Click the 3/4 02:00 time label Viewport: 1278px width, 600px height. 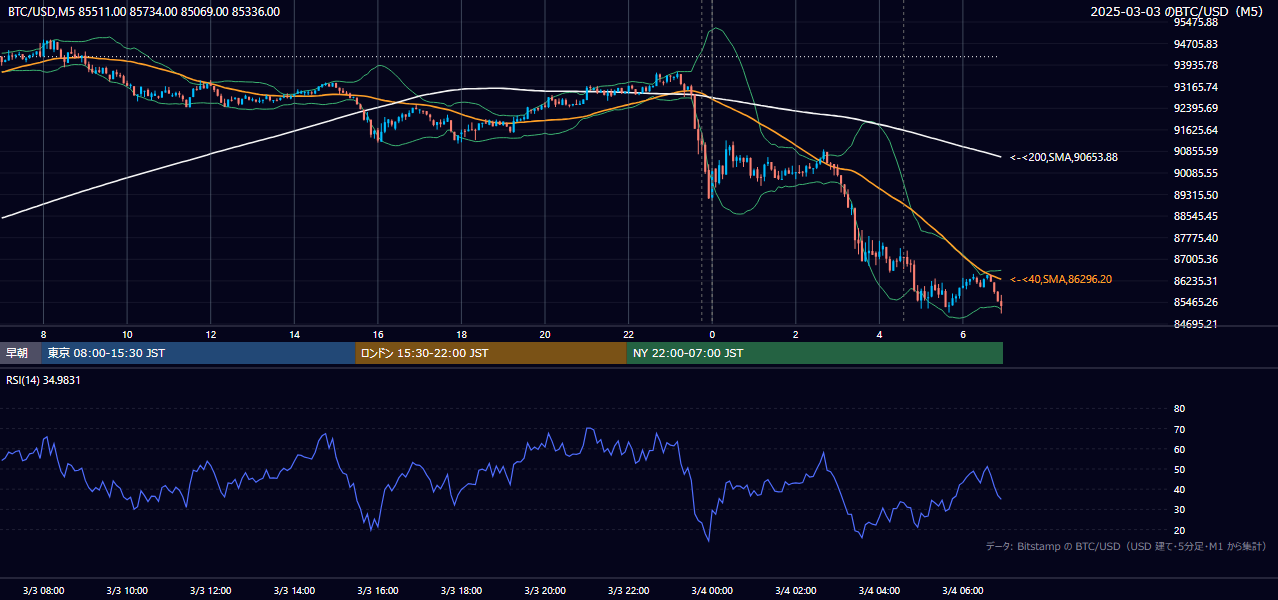click(x=796, y=591)
